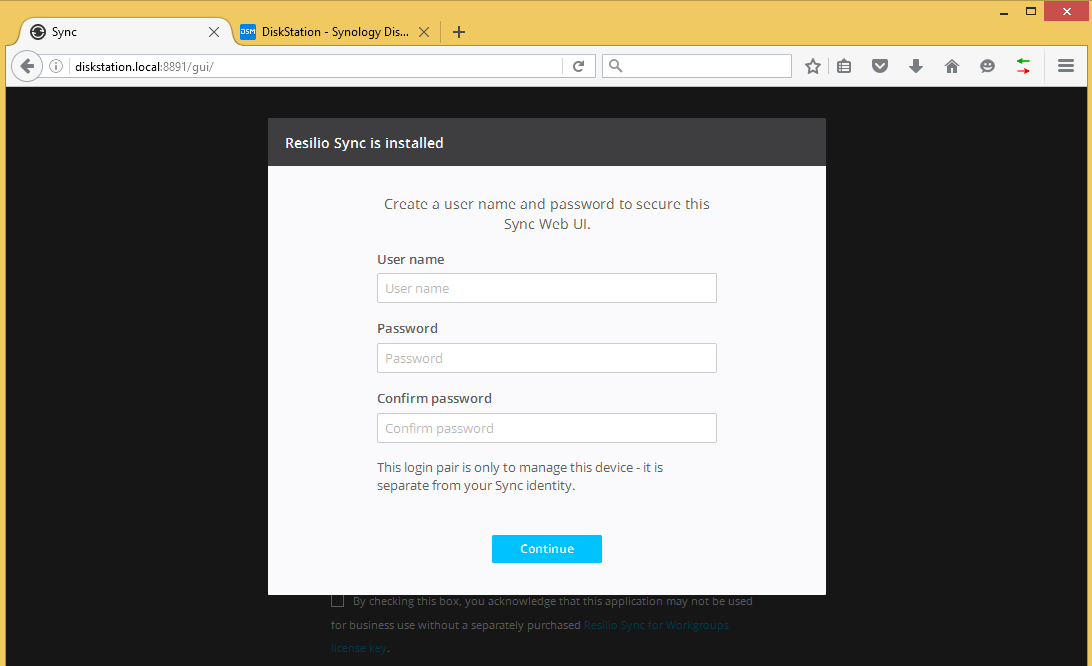Click the red-green arrows extension icon
1092x666 pixels.
tap(1023, 66)
